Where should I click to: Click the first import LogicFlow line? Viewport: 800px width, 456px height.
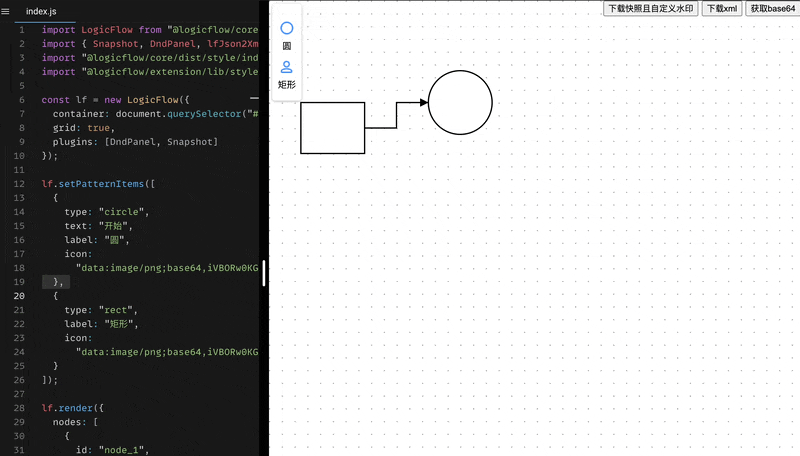150,30
